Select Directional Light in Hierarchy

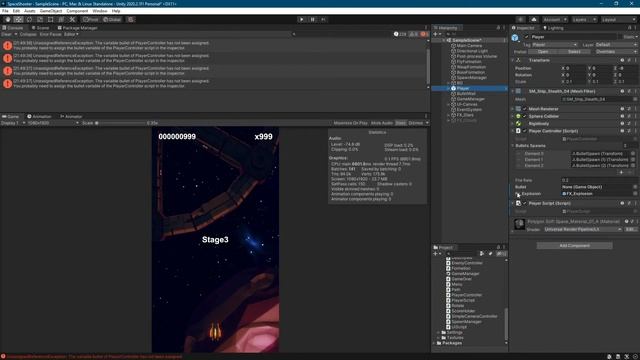pos(472,51)
